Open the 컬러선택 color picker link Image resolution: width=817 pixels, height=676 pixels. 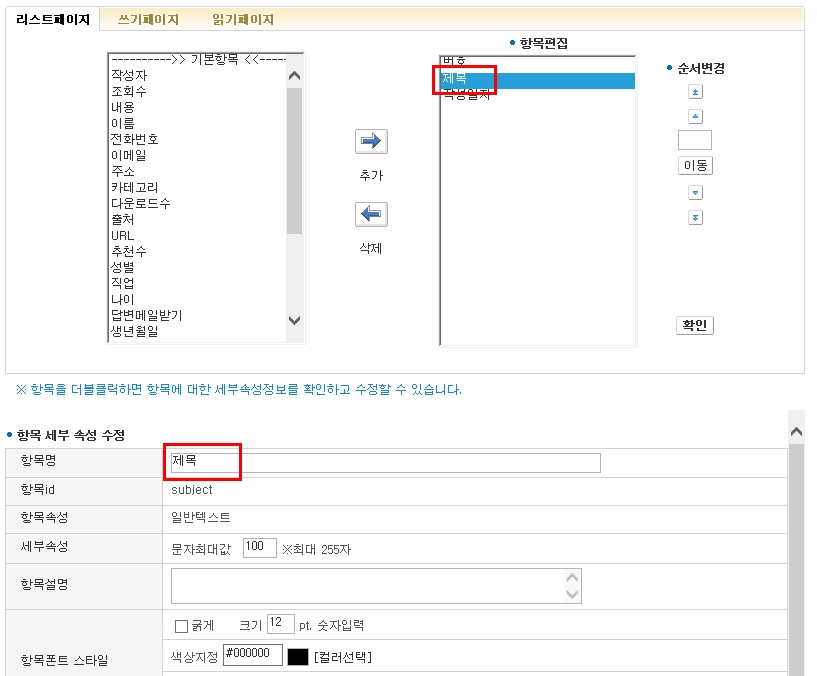click(x=343, y=657)
